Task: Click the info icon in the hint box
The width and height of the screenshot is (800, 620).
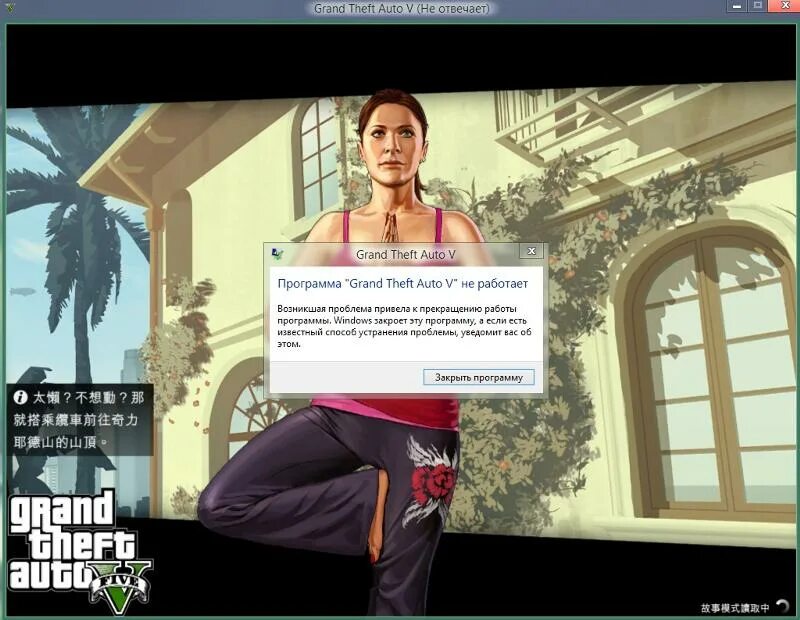Action: click(x=20, y=397)
